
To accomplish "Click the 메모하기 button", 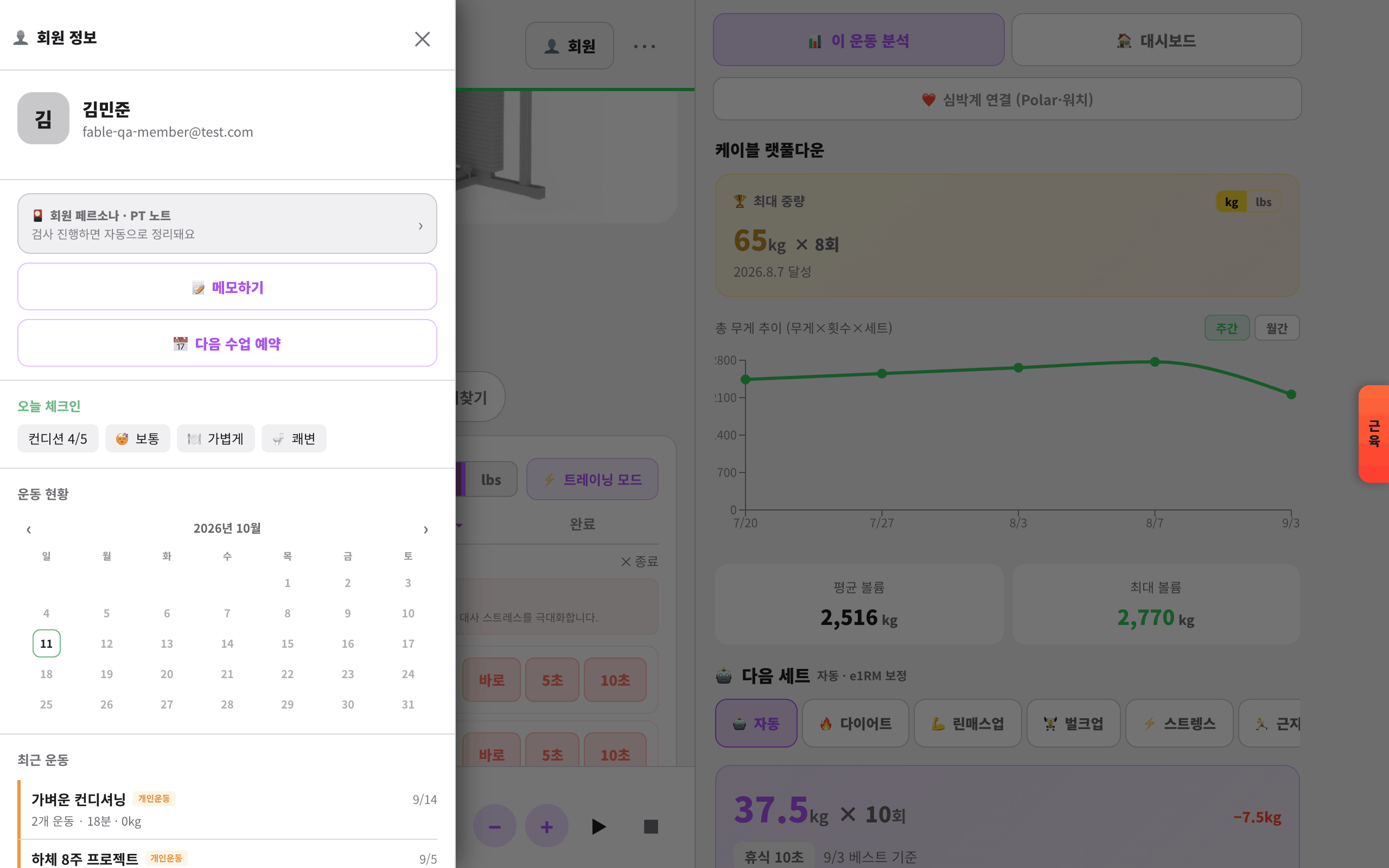I will 227,286.
